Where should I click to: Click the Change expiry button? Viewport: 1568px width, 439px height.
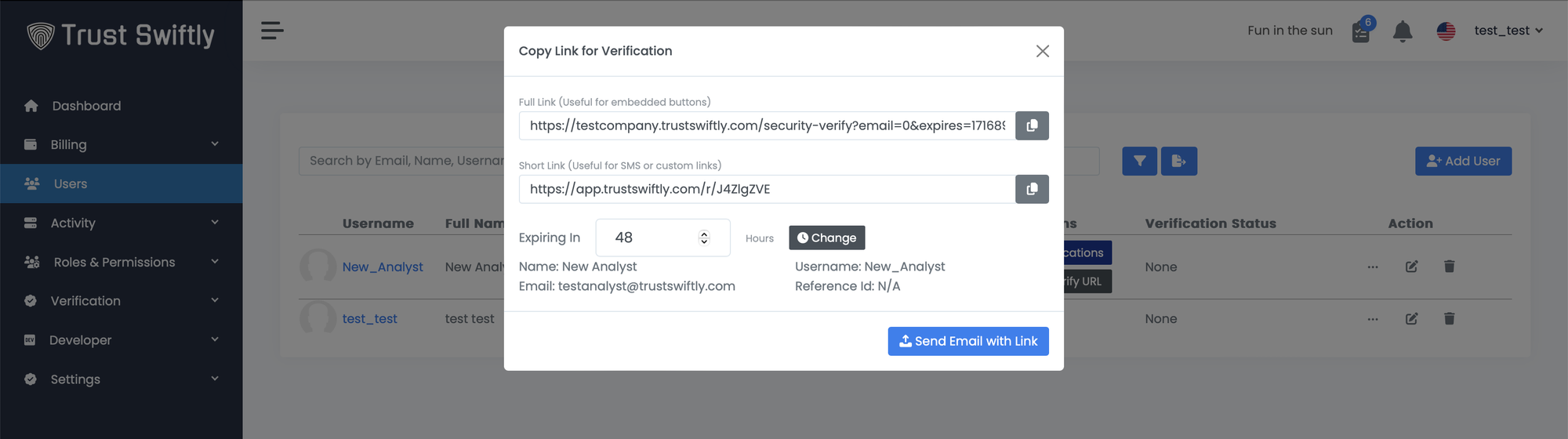pyautogui.click(x=826, y=238)
